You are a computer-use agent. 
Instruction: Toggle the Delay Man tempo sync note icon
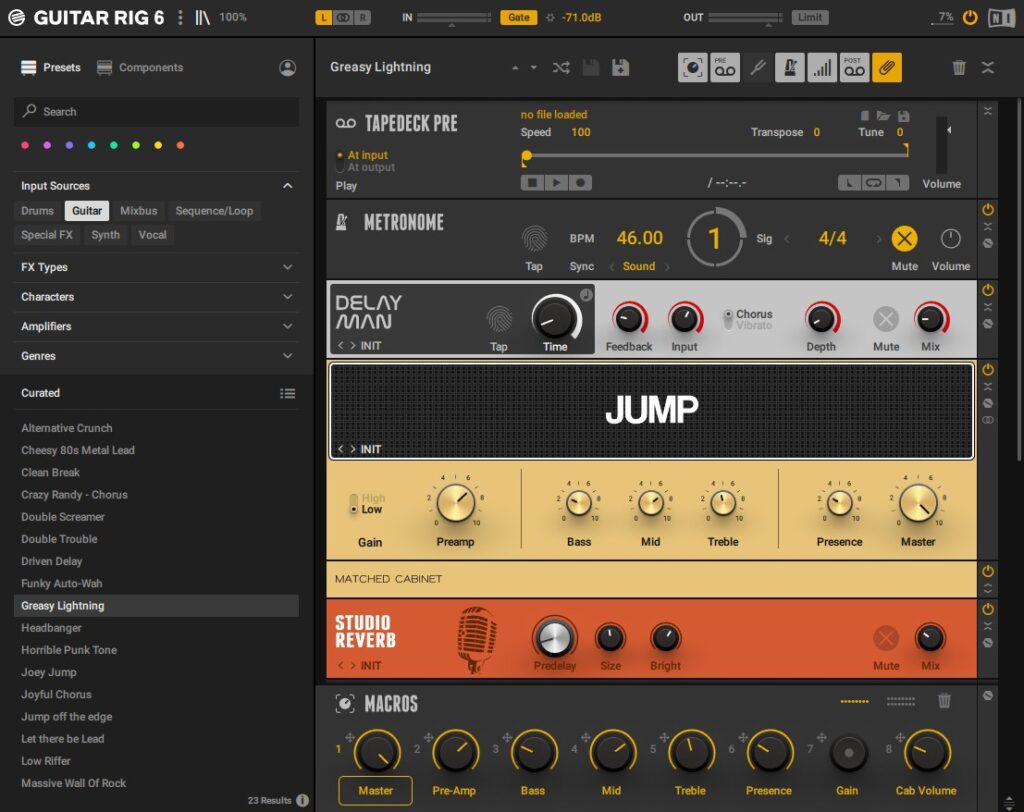586,295
